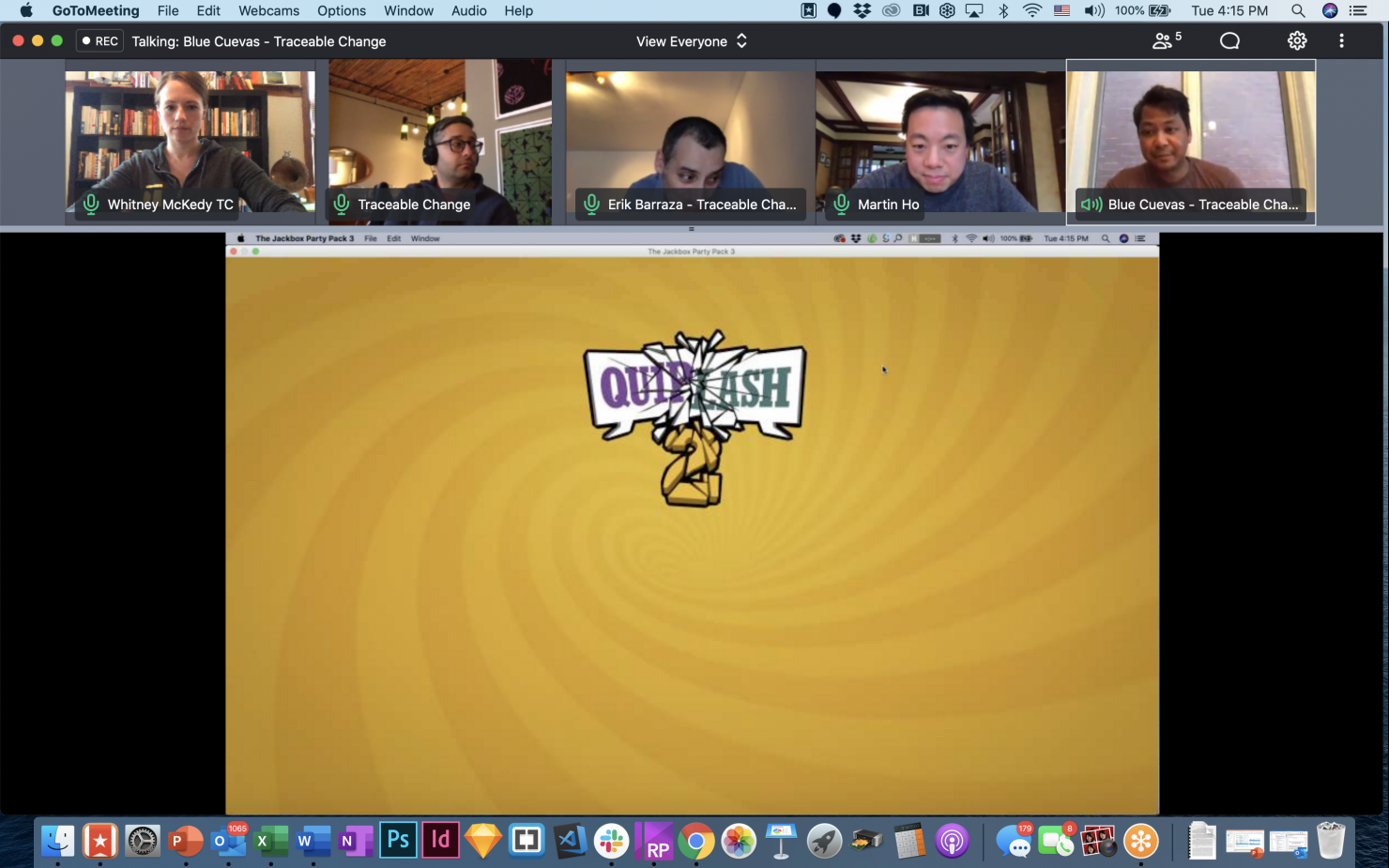Open the Webcams menu
Viewport: 1389px width, 868px height.
point(268,10)
